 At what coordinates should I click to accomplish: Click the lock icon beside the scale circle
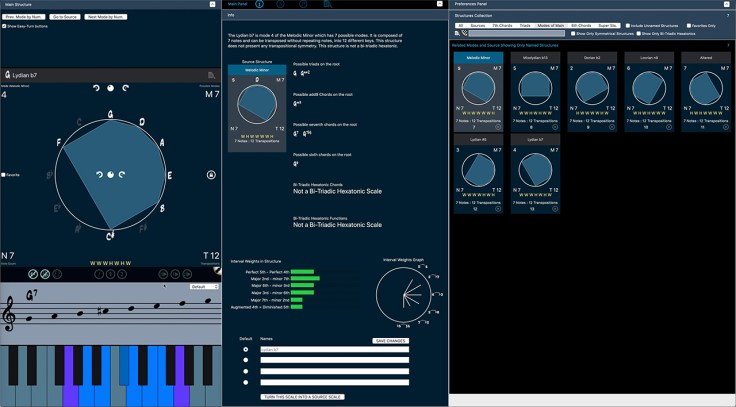click(211, 175)
